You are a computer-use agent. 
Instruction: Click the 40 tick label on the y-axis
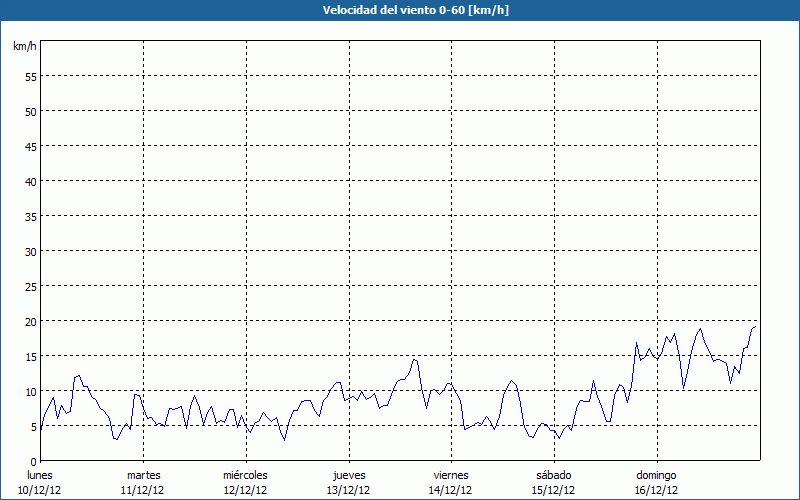(30, 181)
